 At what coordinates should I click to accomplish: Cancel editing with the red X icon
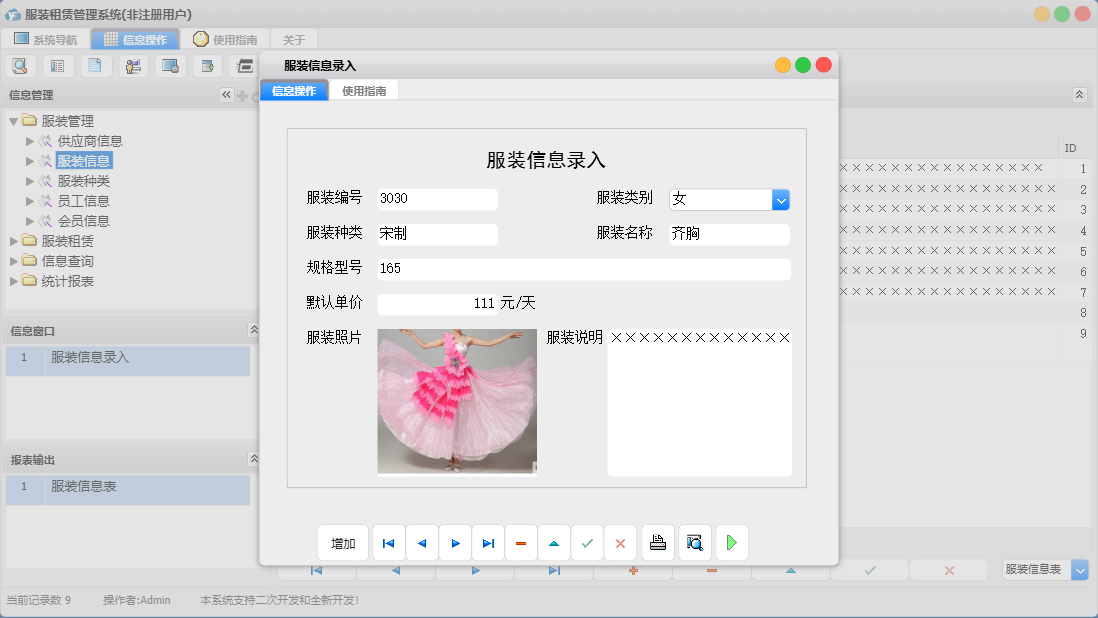pos(620,542)
